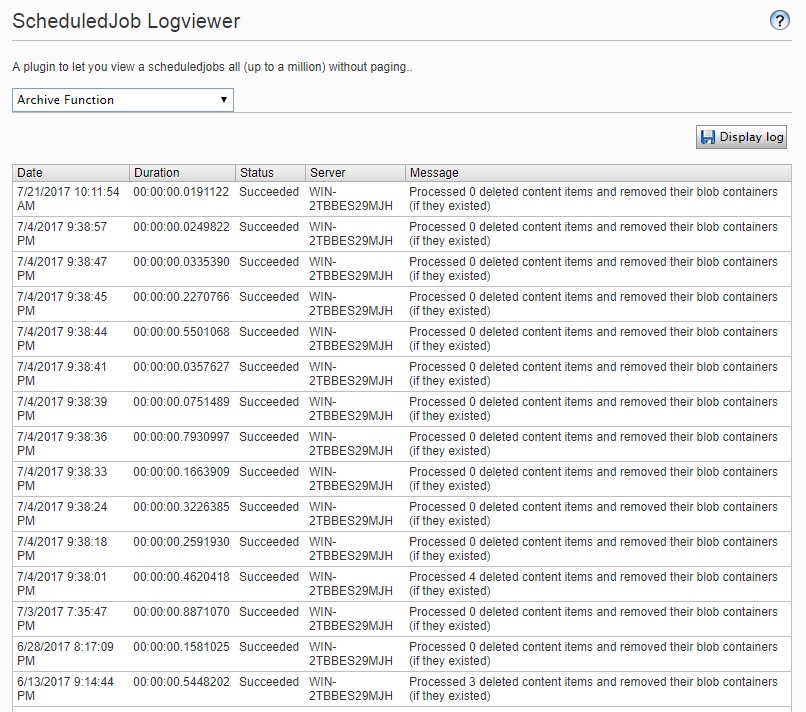Viewport: 806px width, 712px height.
Task: Select the 6/13/2017 entry with 3 processed items
Action: tap(400, 688)
